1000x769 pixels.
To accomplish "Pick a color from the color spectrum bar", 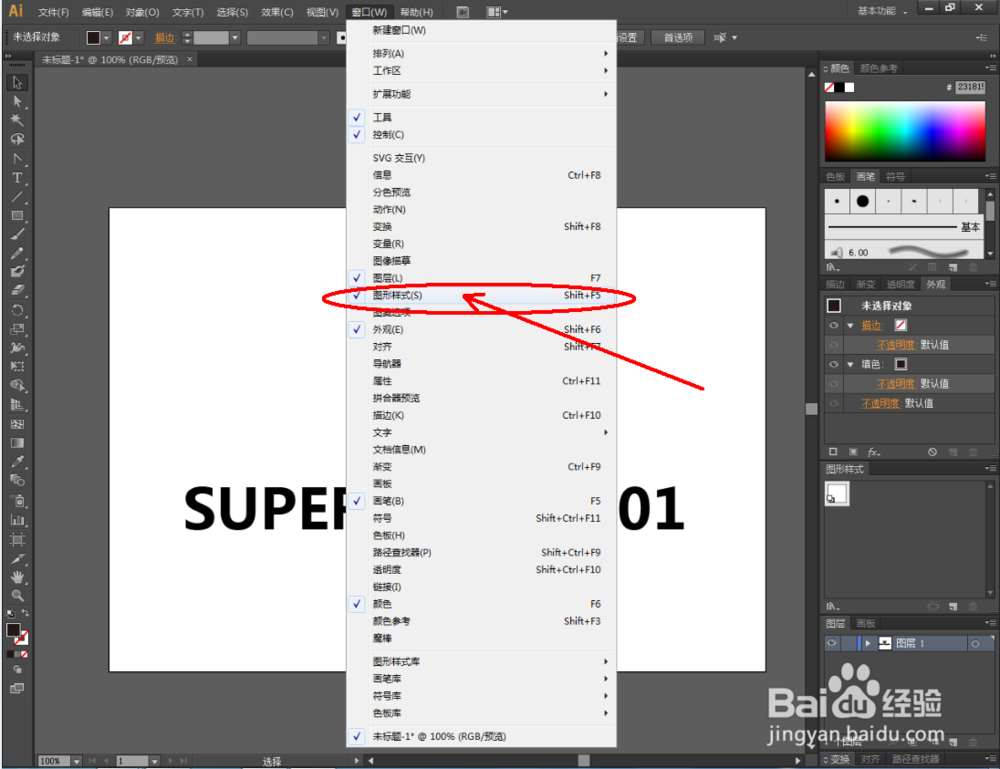I will pyautogui.click(x=905, y=131).
